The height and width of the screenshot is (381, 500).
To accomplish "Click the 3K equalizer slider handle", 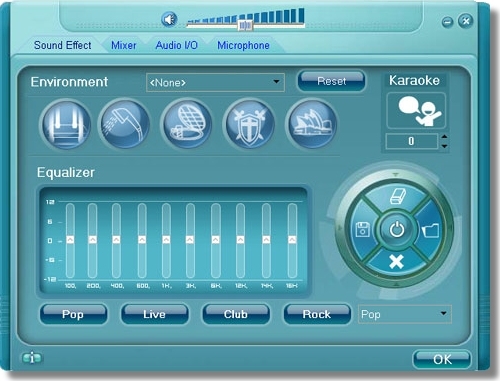I will click(x=190, y=240).
